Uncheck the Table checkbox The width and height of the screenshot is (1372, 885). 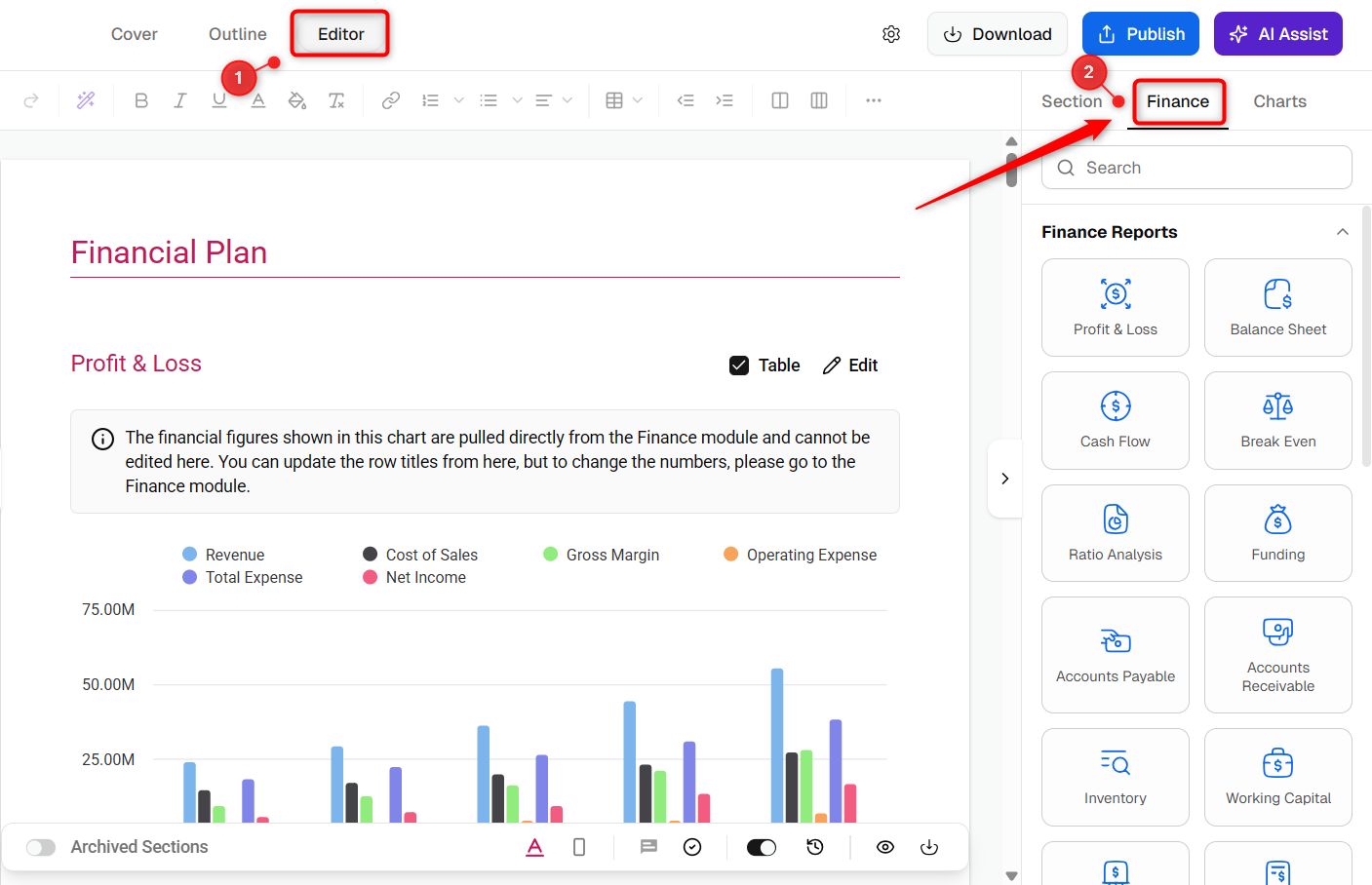(739, 366)
